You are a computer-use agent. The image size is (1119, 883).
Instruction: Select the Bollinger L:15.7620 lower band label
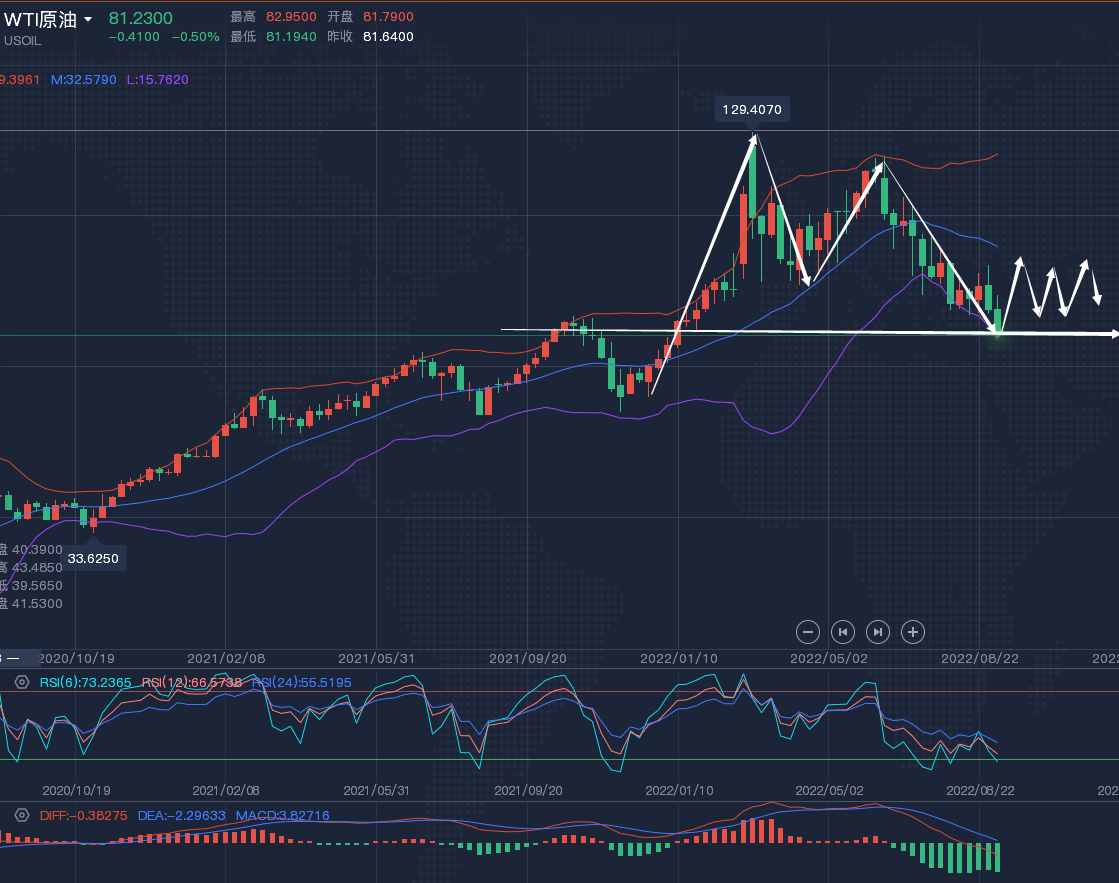[157, 79]
